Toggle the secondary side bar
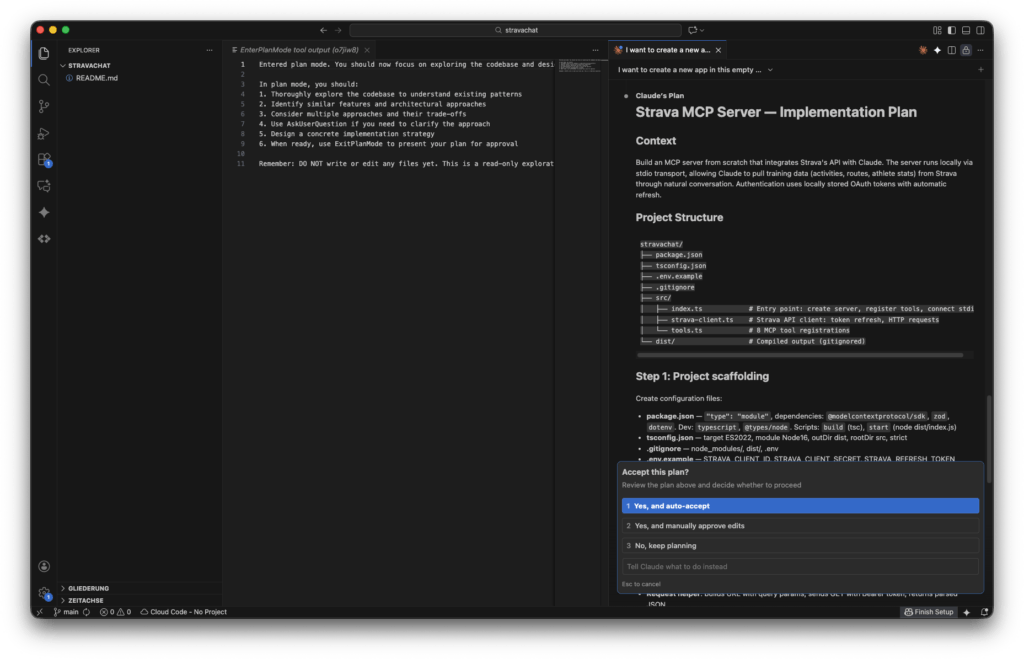Viewport: 1024px width, 659px height. coord(980,30)
